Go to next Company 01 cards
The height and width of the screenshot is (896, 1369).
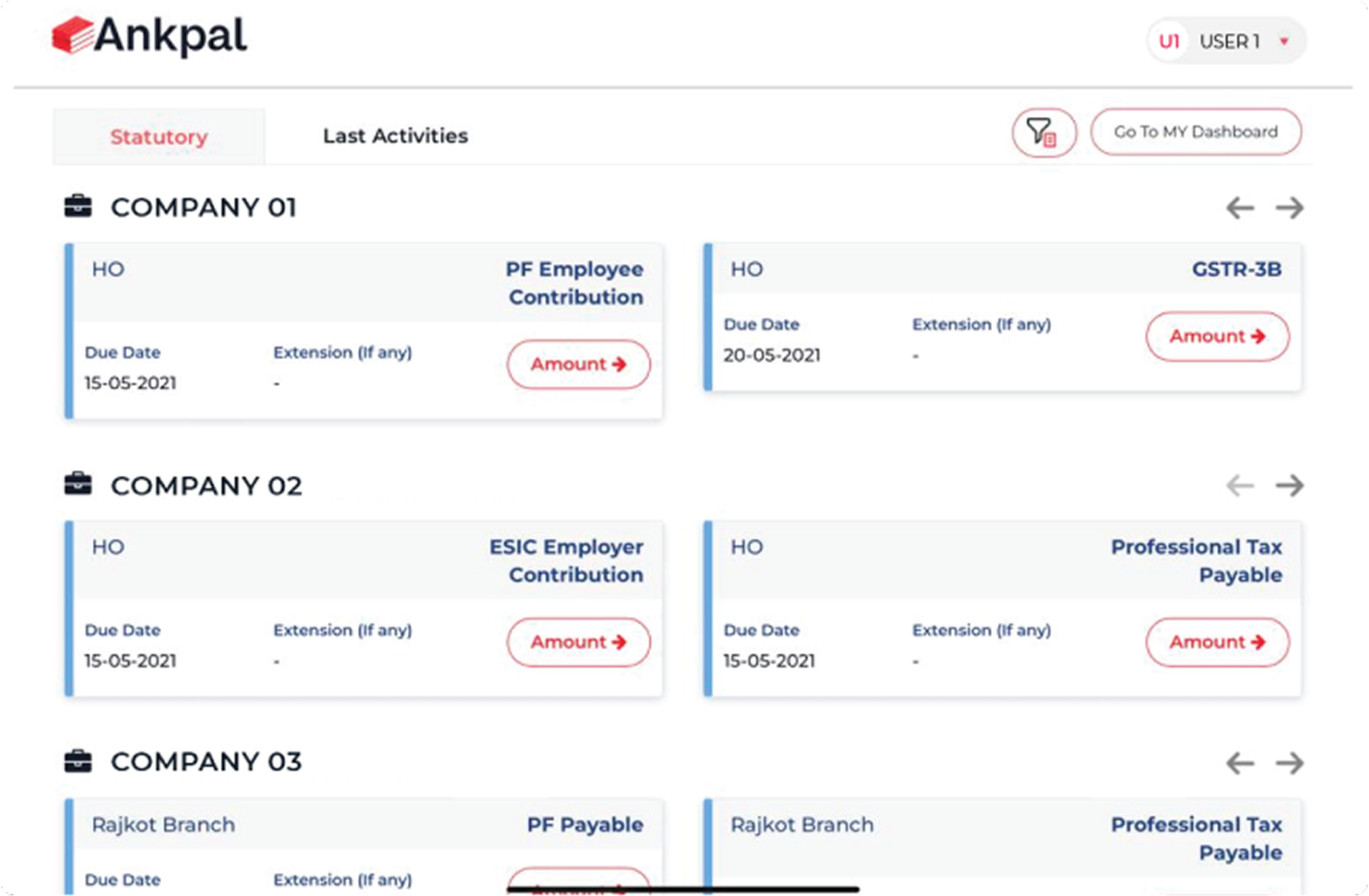coord(1289,207)
